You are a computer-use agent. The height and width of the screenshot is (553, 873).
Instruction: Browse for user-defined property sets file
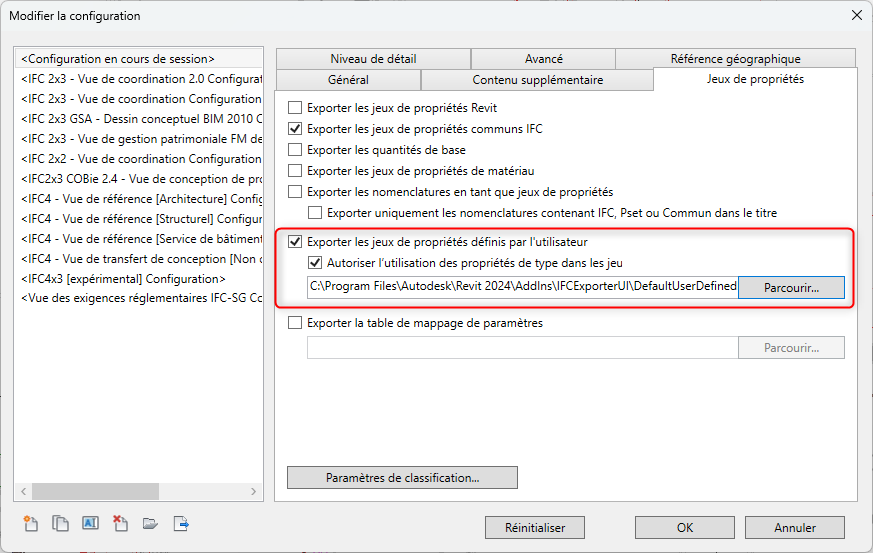pos(791,288)
